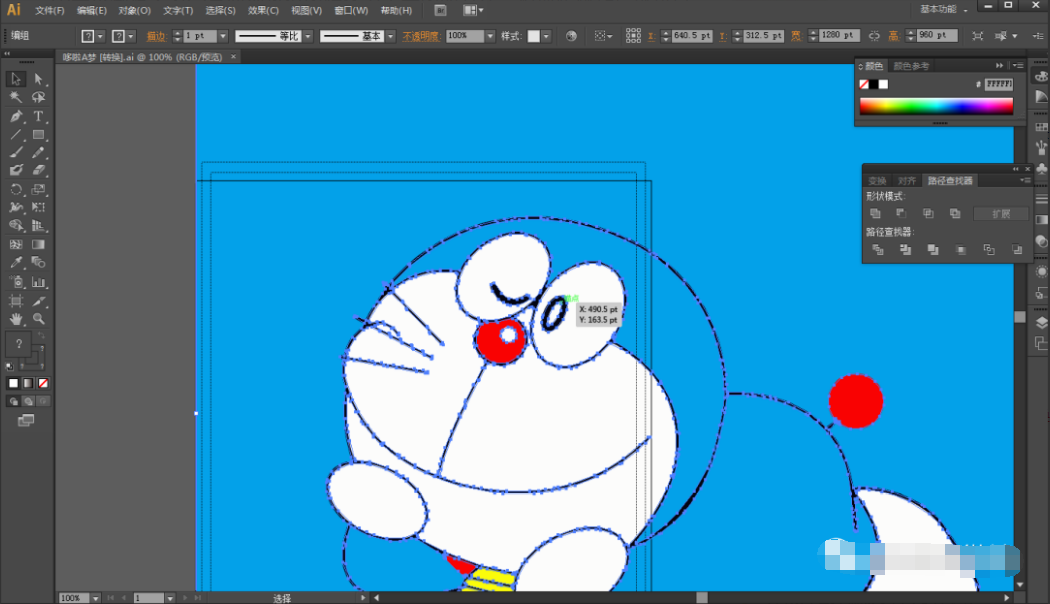Viewport: 1050px width, 604px height.
Task: Select the Scale tool
Action: tap(38, 190)
